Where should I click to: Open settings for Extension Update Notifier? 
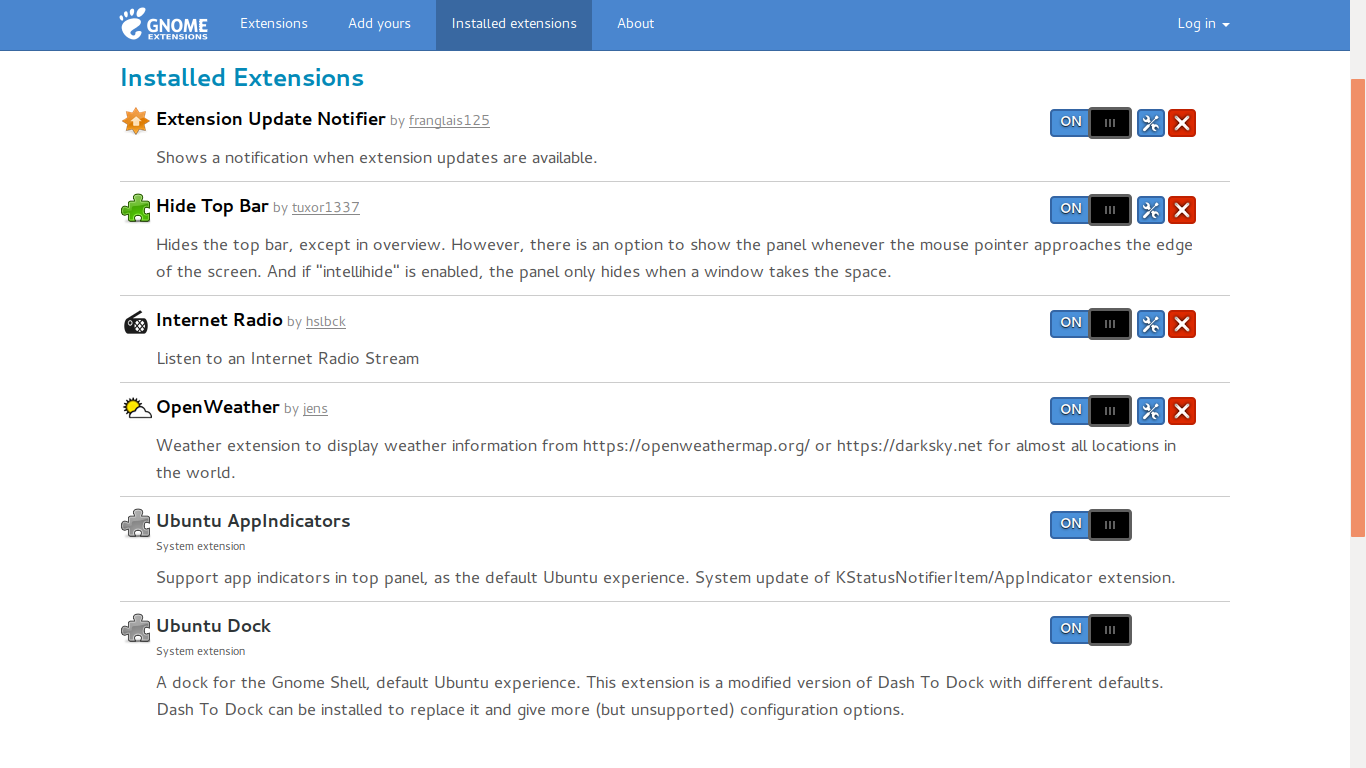coord(1151,123)
